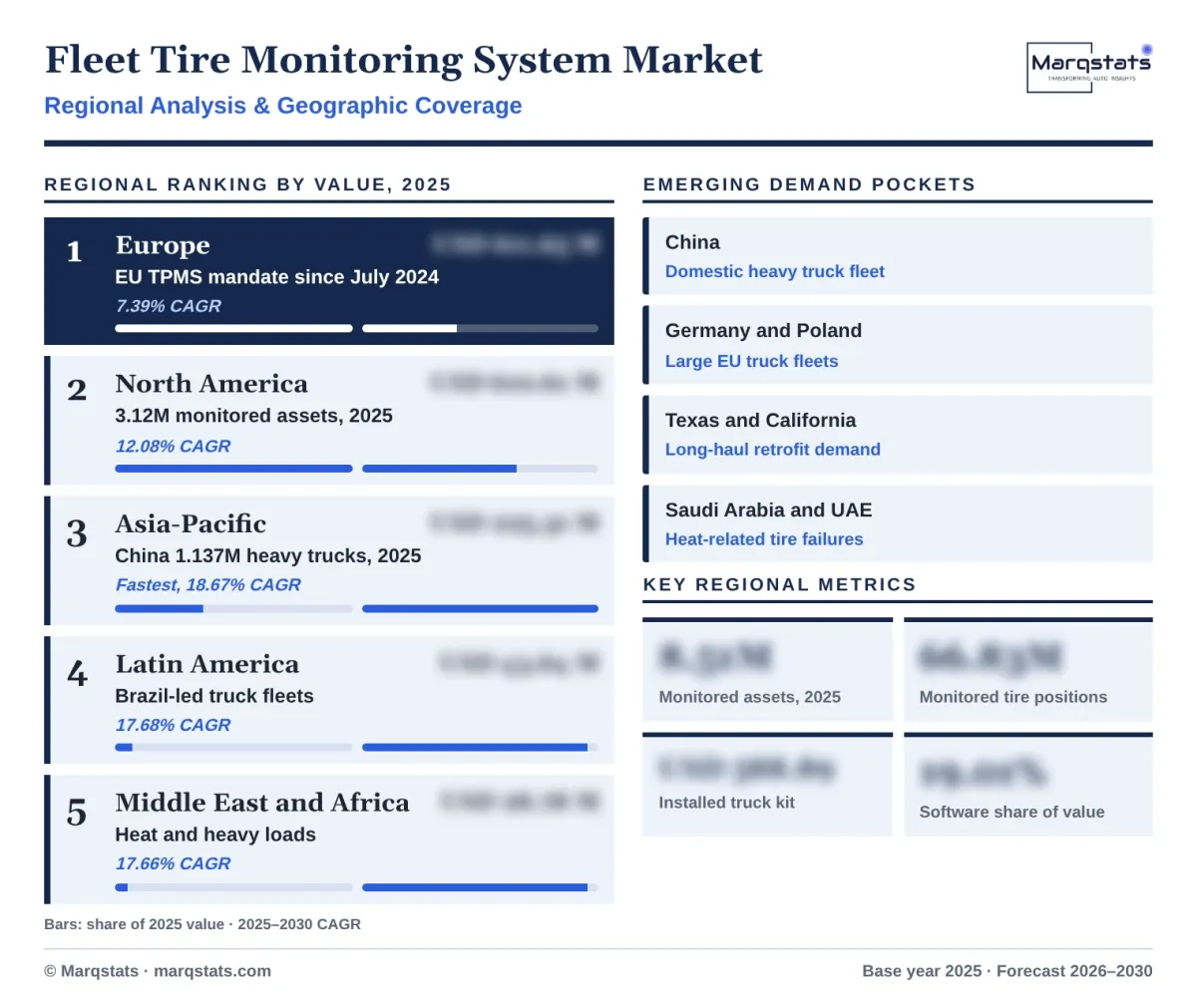
Task: Click the bars legend footnote
Action: coord(202,924)
